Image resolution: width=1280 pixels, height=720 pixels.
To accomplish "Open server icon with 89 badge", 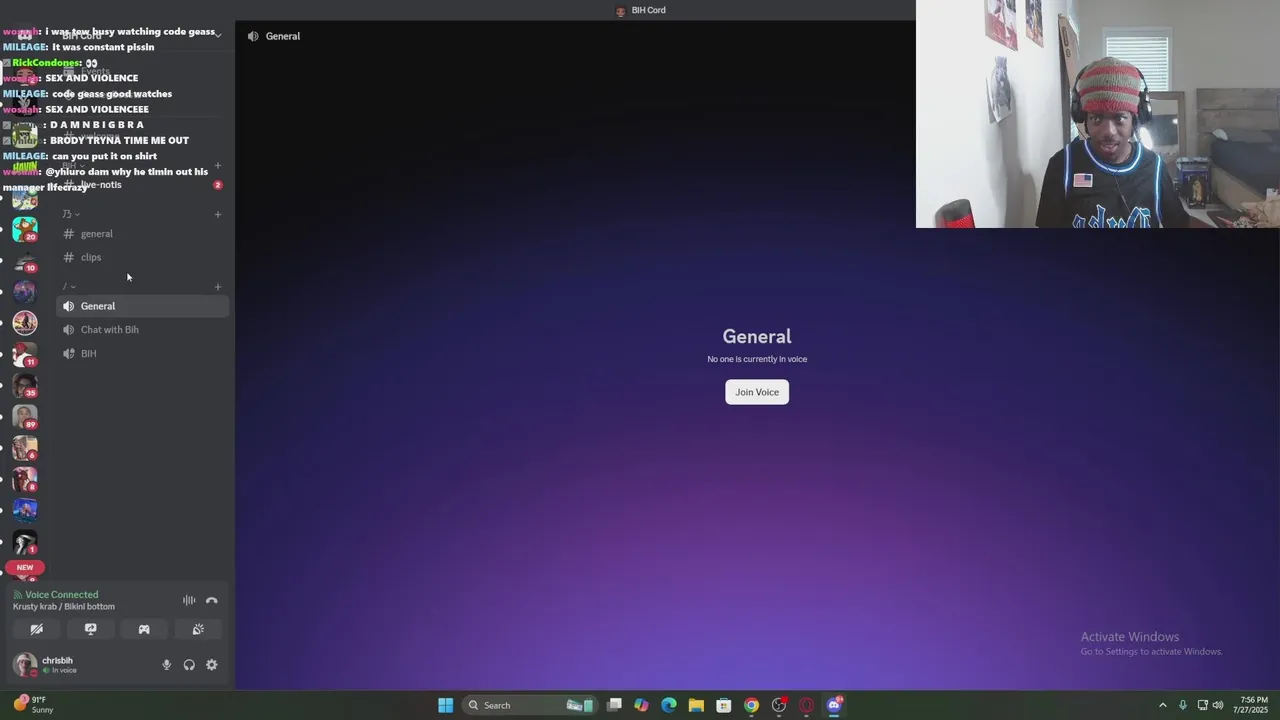I will pos(25,416).
